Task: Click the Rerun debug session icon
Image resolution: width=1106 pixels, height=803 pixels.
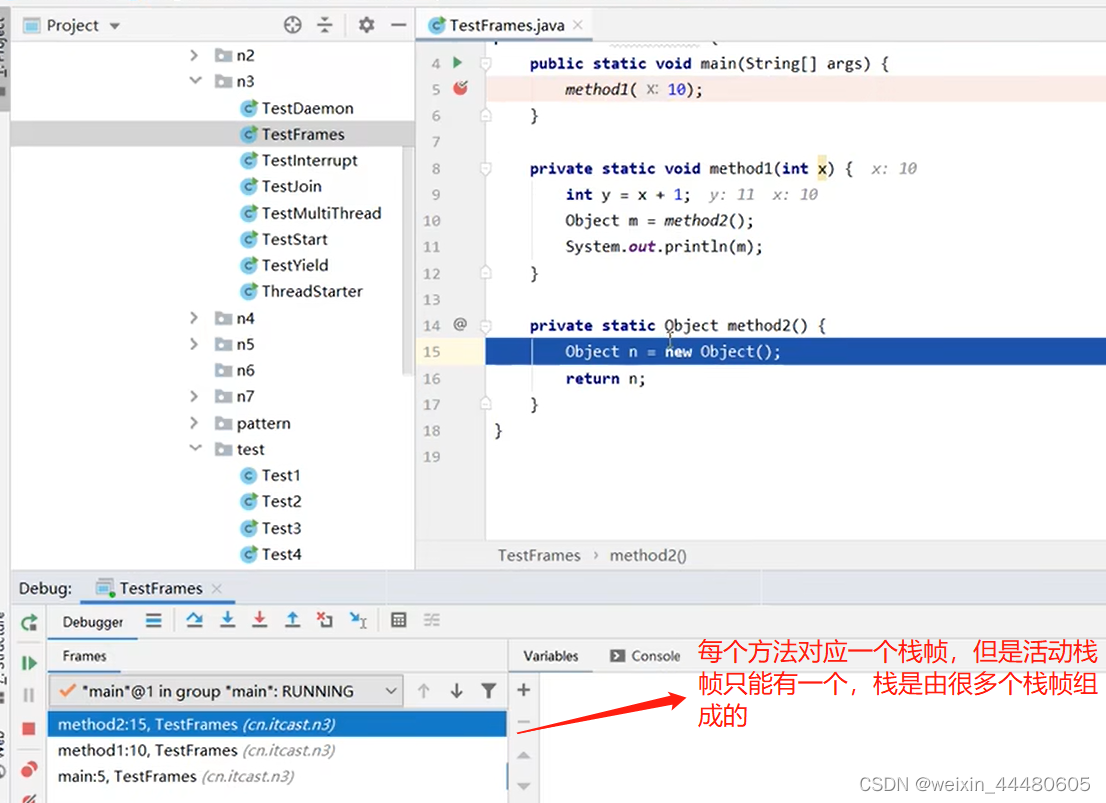Action: (29, 621)
